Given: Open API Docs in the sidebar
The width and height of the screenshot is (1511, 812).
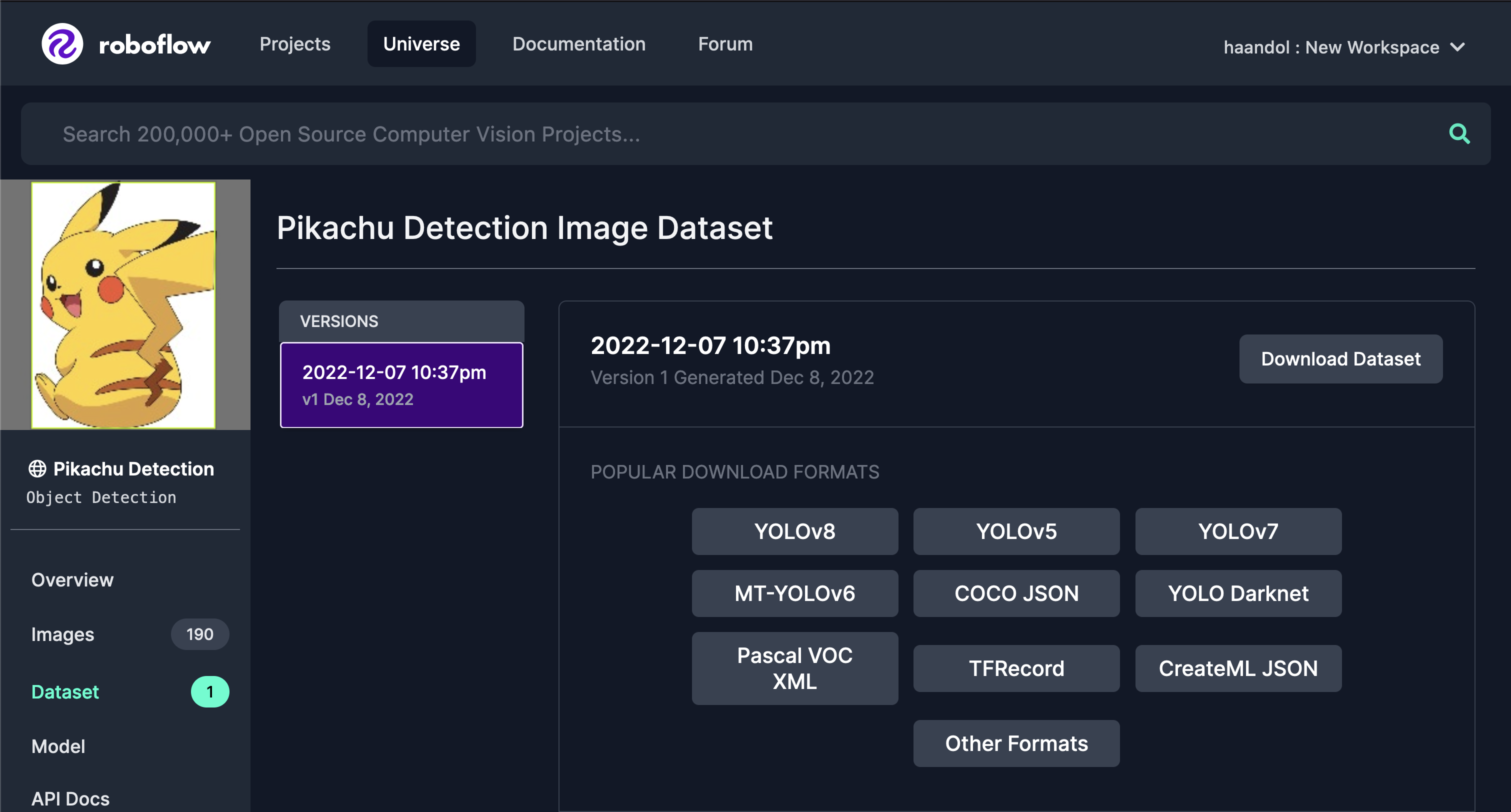Looking at the screenshot, I should (70, 799).
